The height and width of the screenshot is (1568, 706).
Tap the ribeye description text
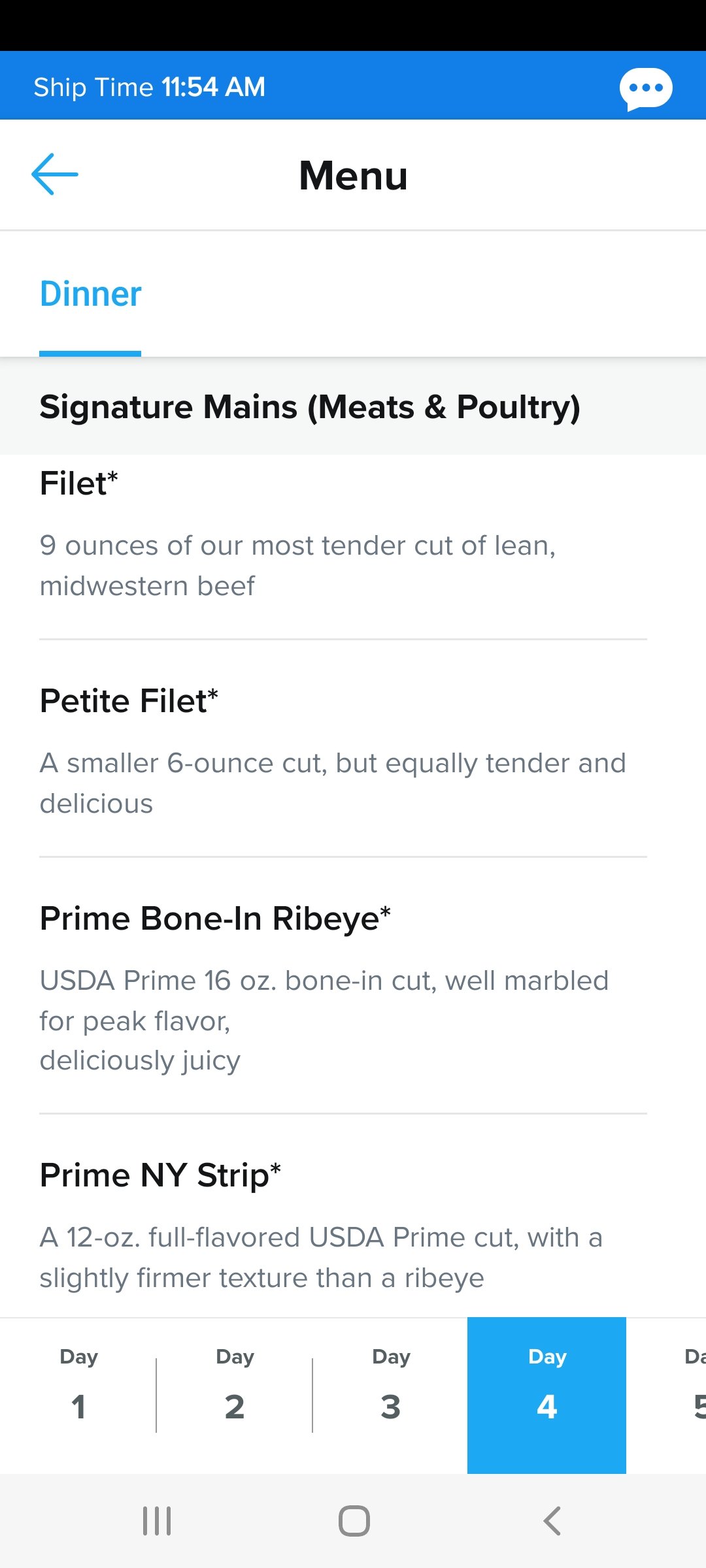[324, 1021]
